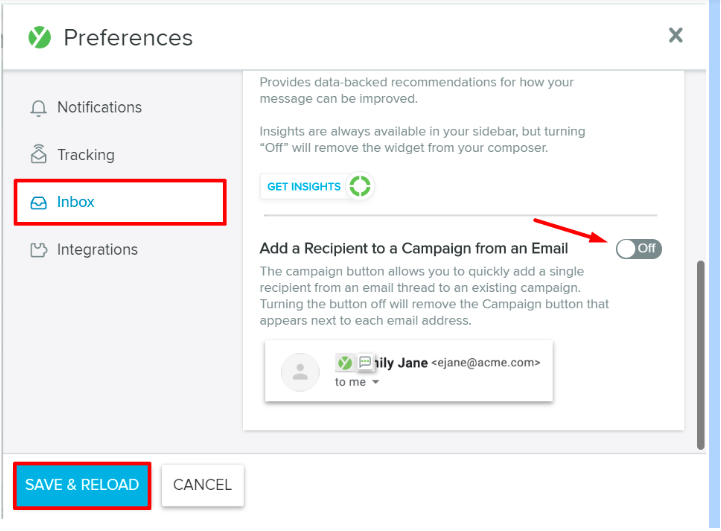Toggle Add a Recipient to Campaign switch

(x=639, y=249)
